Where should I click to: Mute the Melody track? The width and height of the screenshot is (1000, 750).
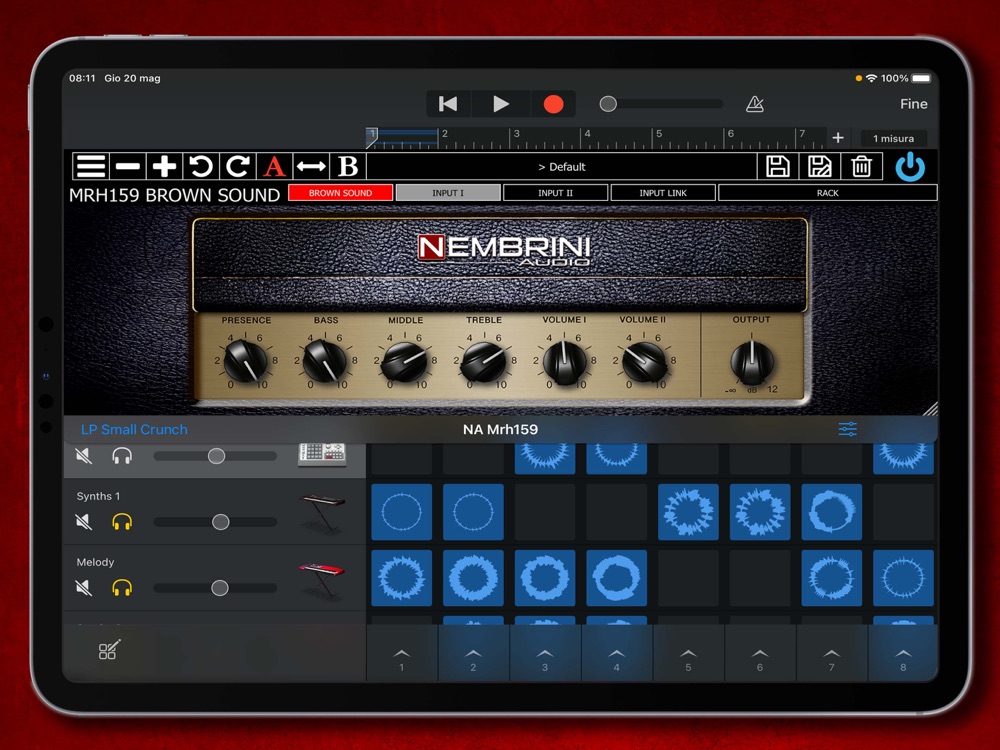[x=84, y=587]
